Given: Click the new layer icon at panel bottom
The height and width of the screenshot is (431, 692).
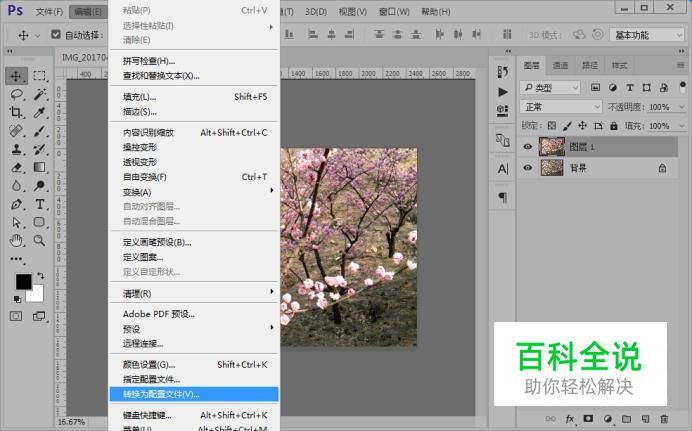Looking at the screenshot, I should pos(644,418).
